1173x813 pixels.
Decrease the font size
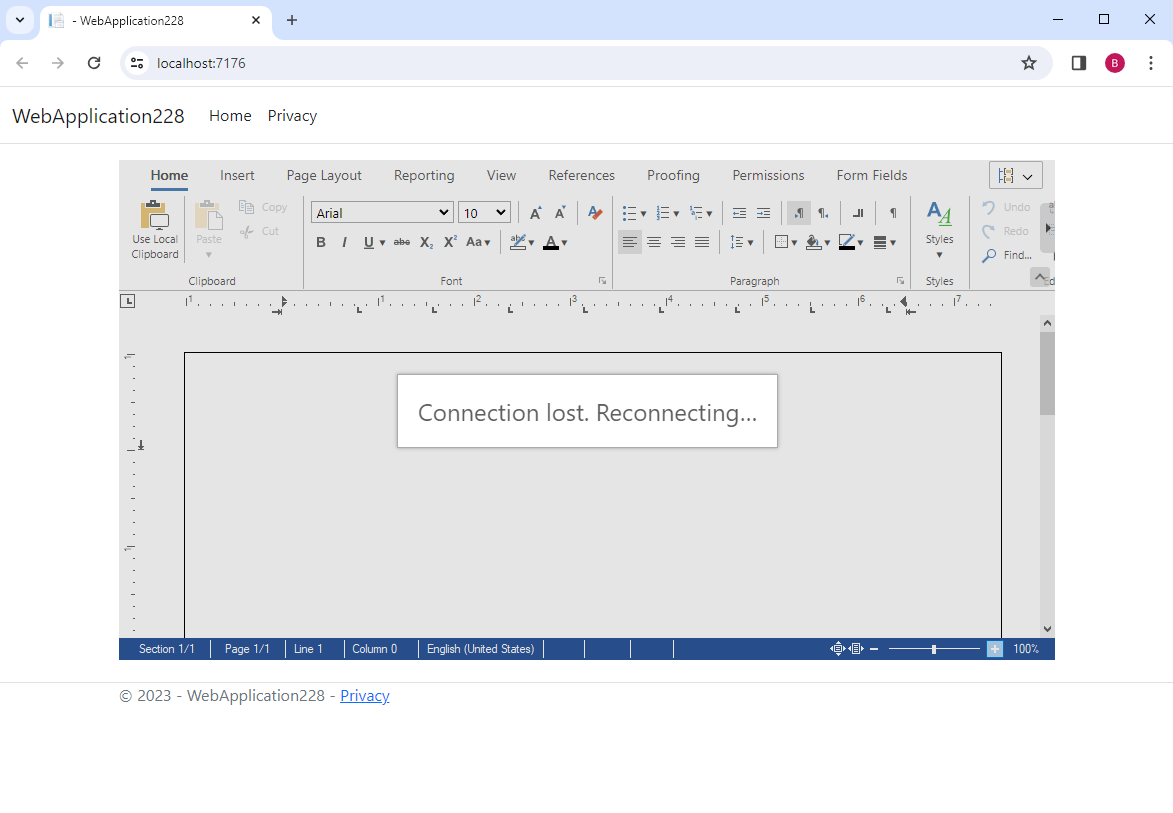(x=560, y=213)
